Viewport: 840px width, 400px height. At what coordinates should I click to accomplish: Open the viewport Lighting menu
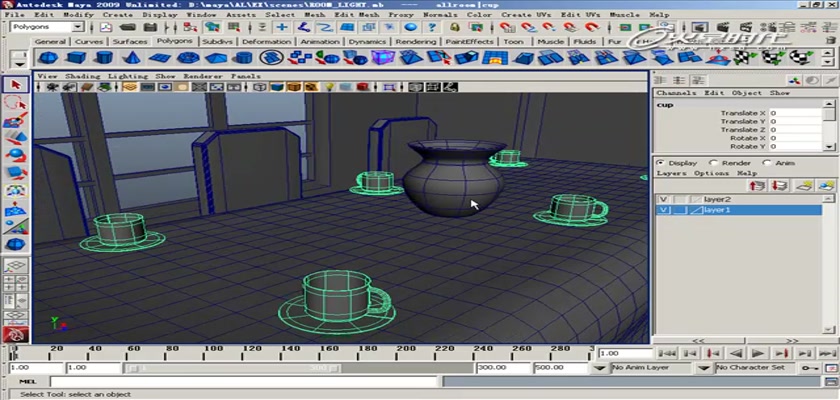[128, 76]
